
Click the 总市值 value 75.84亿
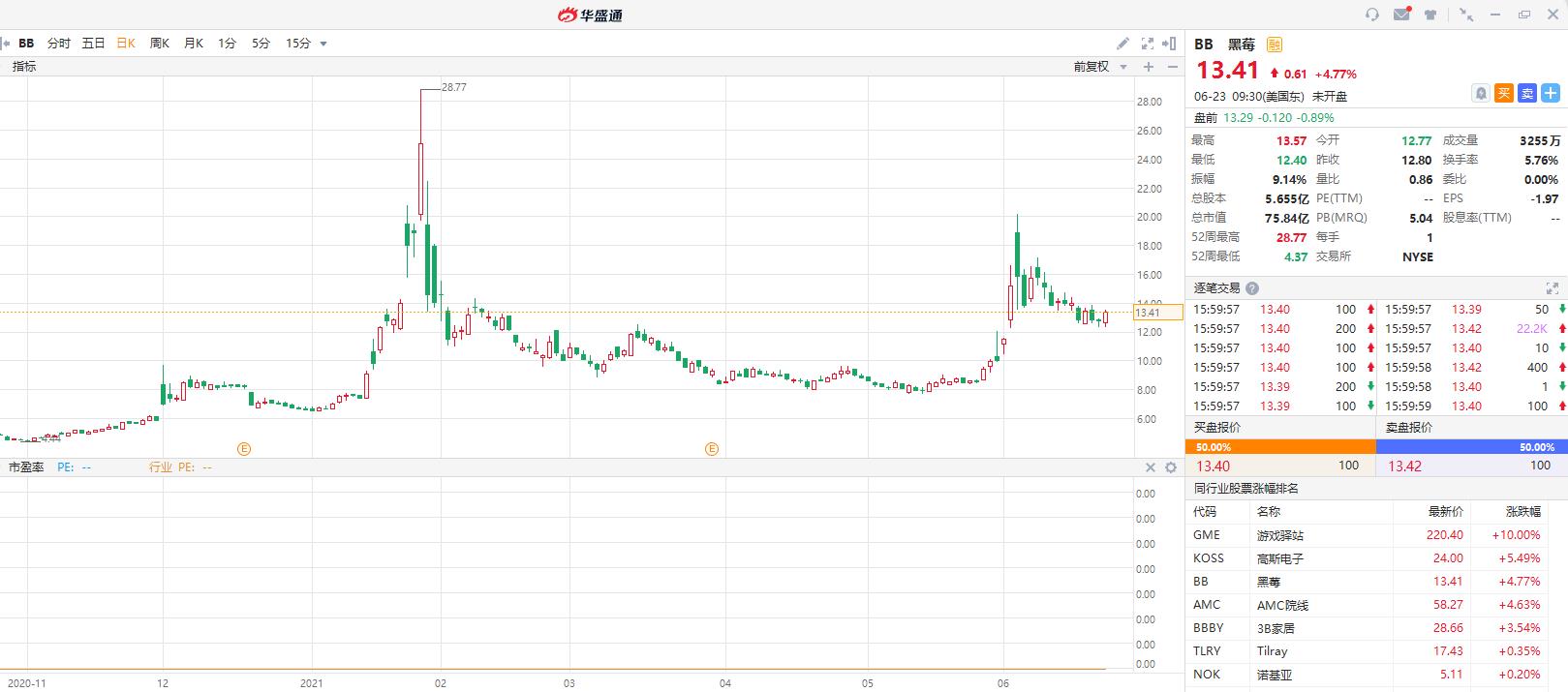[x=1287, y=218]
